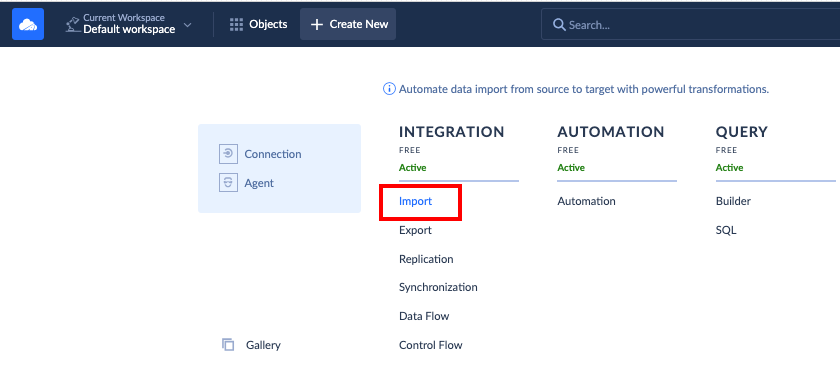Open the Gallery link
Screen dimensions: 840x388
tap(263, 345)
